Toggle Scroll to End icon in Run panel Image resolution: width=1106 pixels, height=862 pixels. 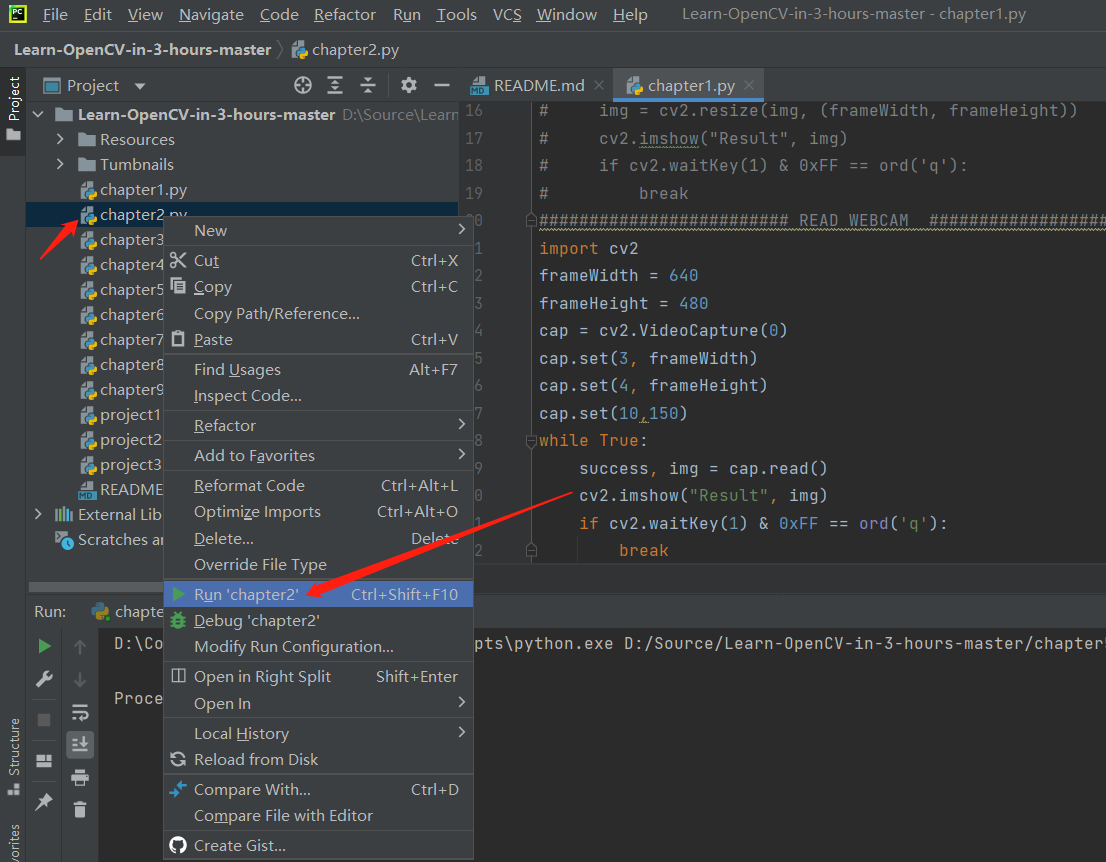coord(80,744)
